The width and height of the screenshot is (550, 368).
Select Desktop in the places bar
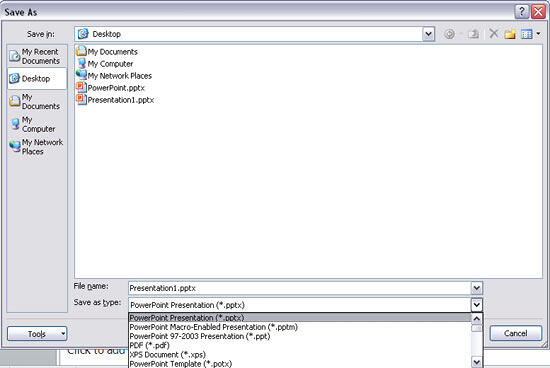(x=36, y=79)
